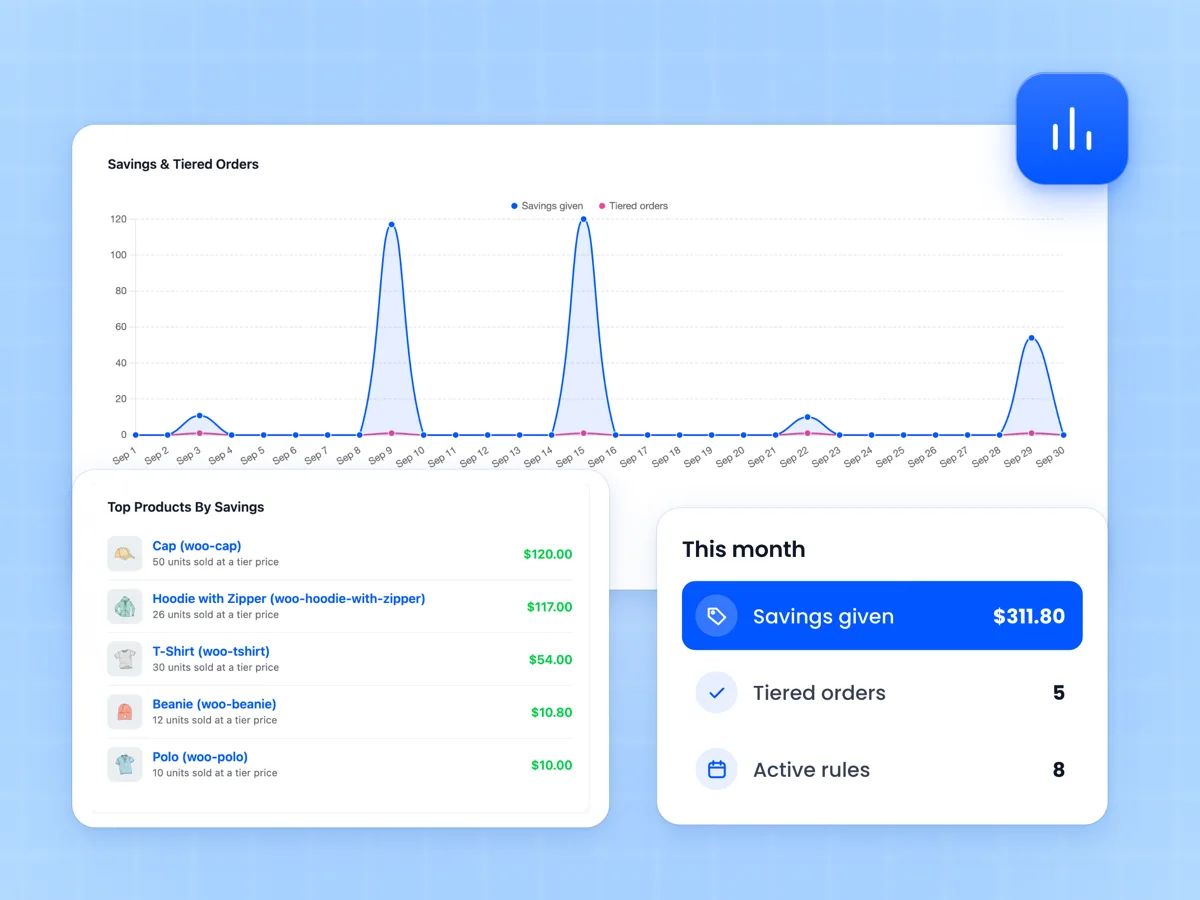Select the Tiered orders stat row
The height and width of the screenshot is (900, 1200).
click(882, 692)
